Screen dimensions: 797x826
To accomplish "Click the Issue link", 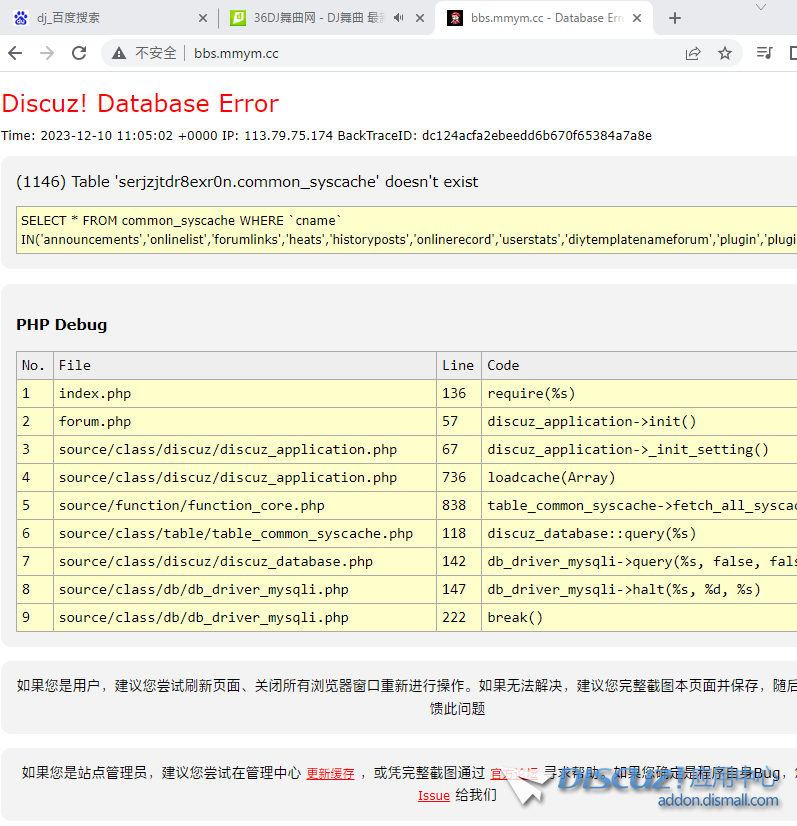I will (433, 795).
